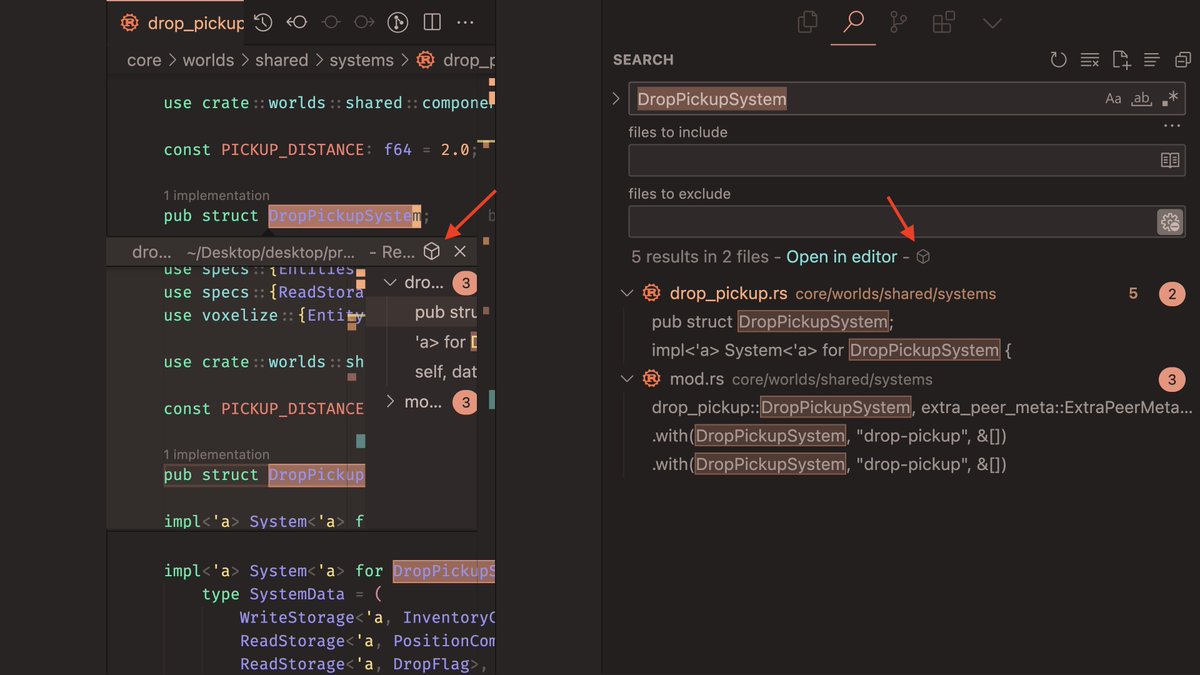Screen dimensions: 1200x675
Task: Collapse all search results
Action: point(1183,60)
